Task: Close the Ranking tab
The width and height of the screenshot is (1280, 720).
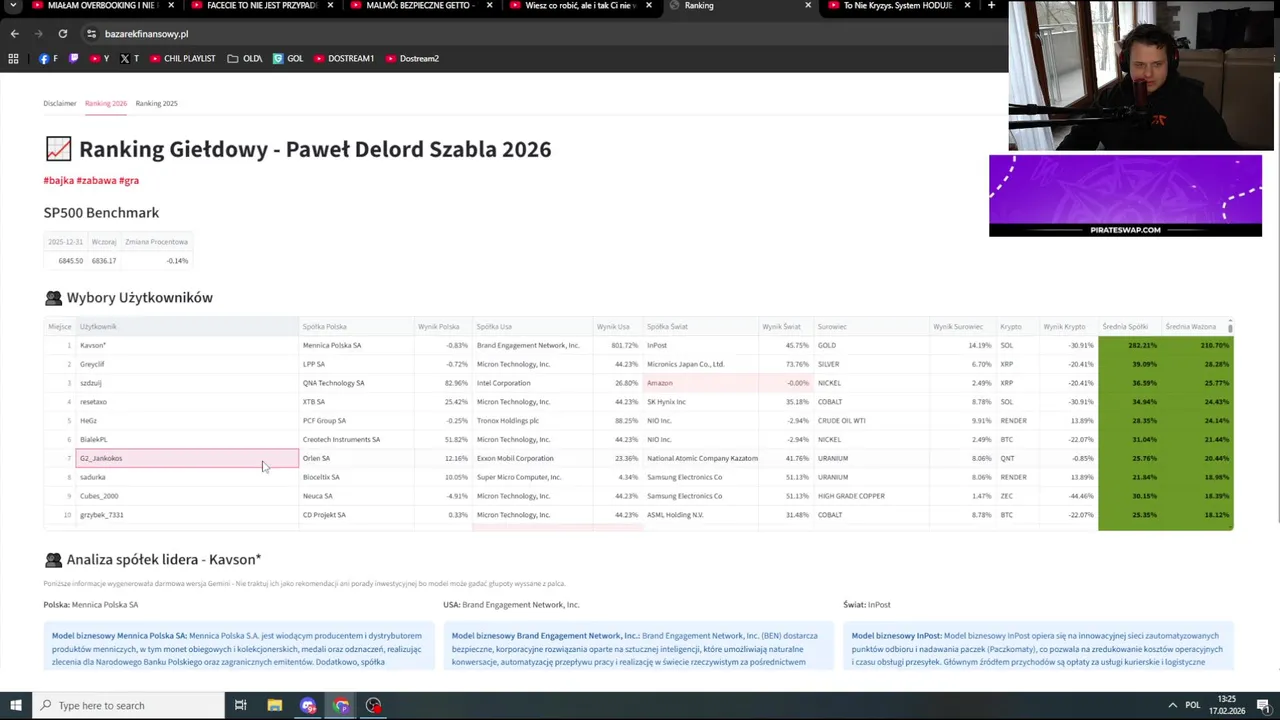Action: [808, 5]
